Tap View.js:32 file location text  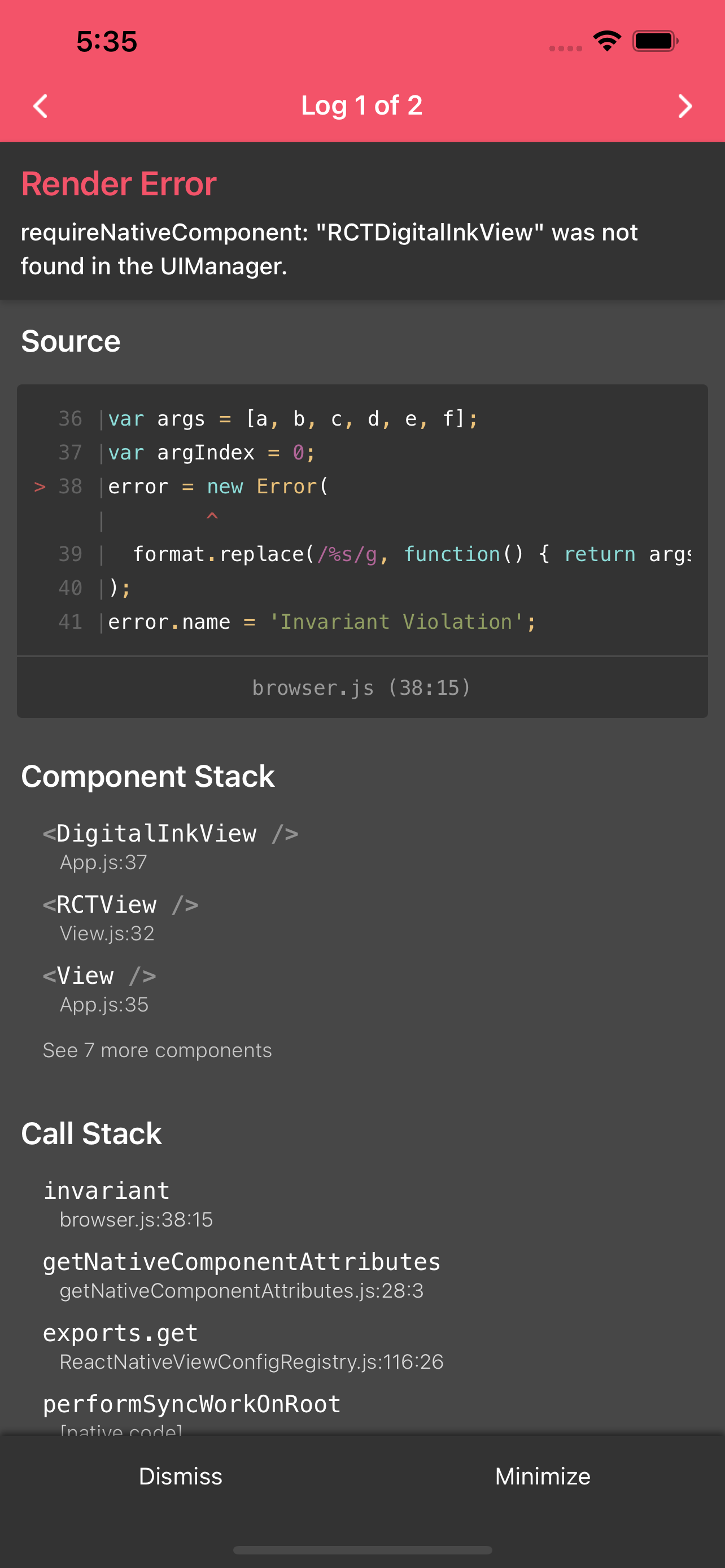(107, 933)
